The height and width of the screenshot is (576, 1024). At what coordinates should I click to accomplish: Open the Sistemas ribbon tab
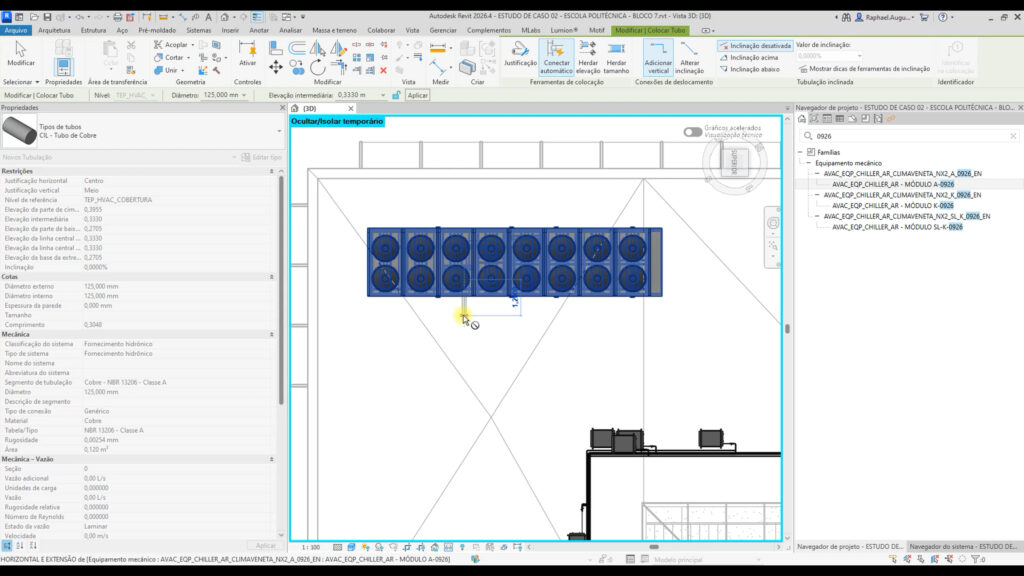[x=199, y=30]
